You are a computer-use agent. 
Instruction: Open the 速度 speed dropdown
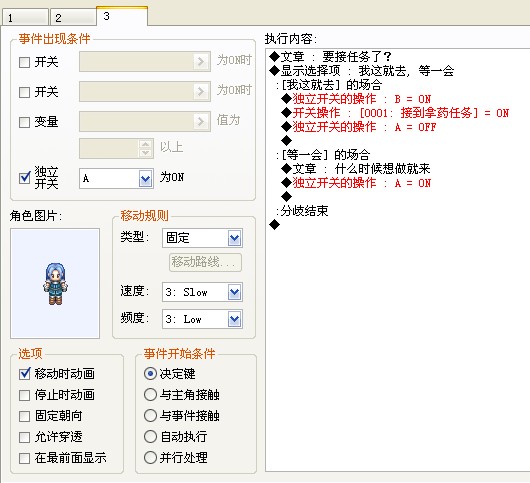(x=235, y=292)
